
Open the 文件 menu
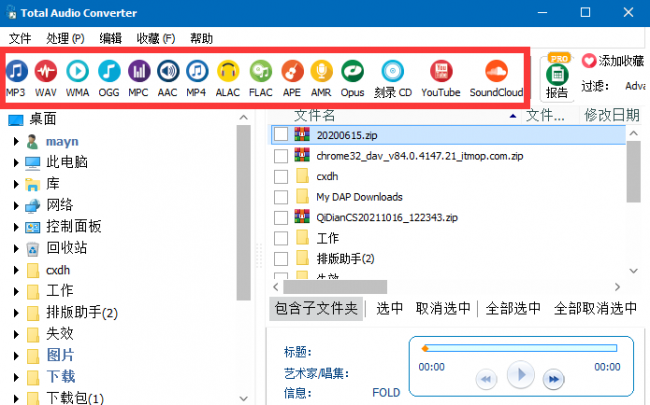(20, 39)
